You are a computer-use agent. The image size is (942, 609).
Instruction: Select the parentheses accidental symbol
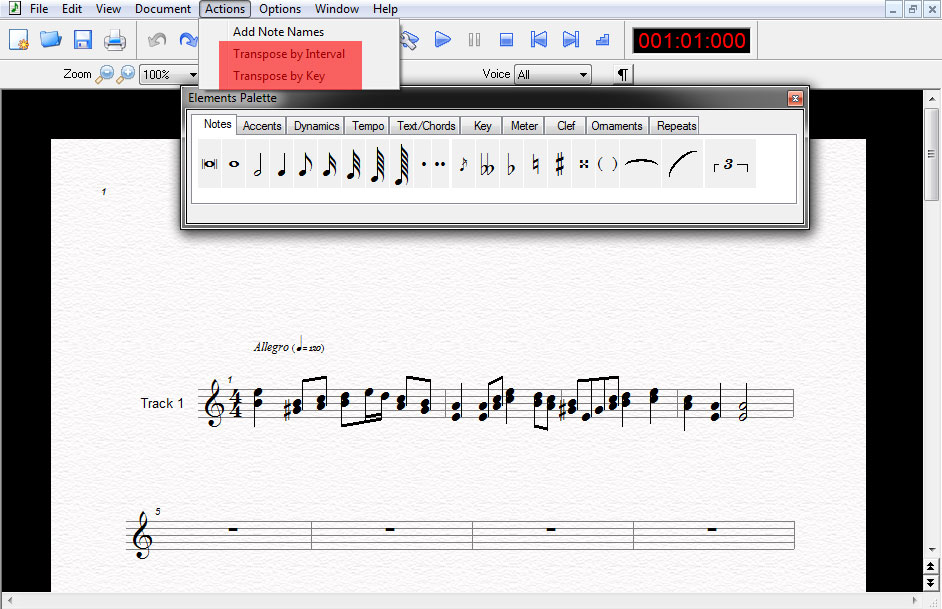click(x=607, y=164)
